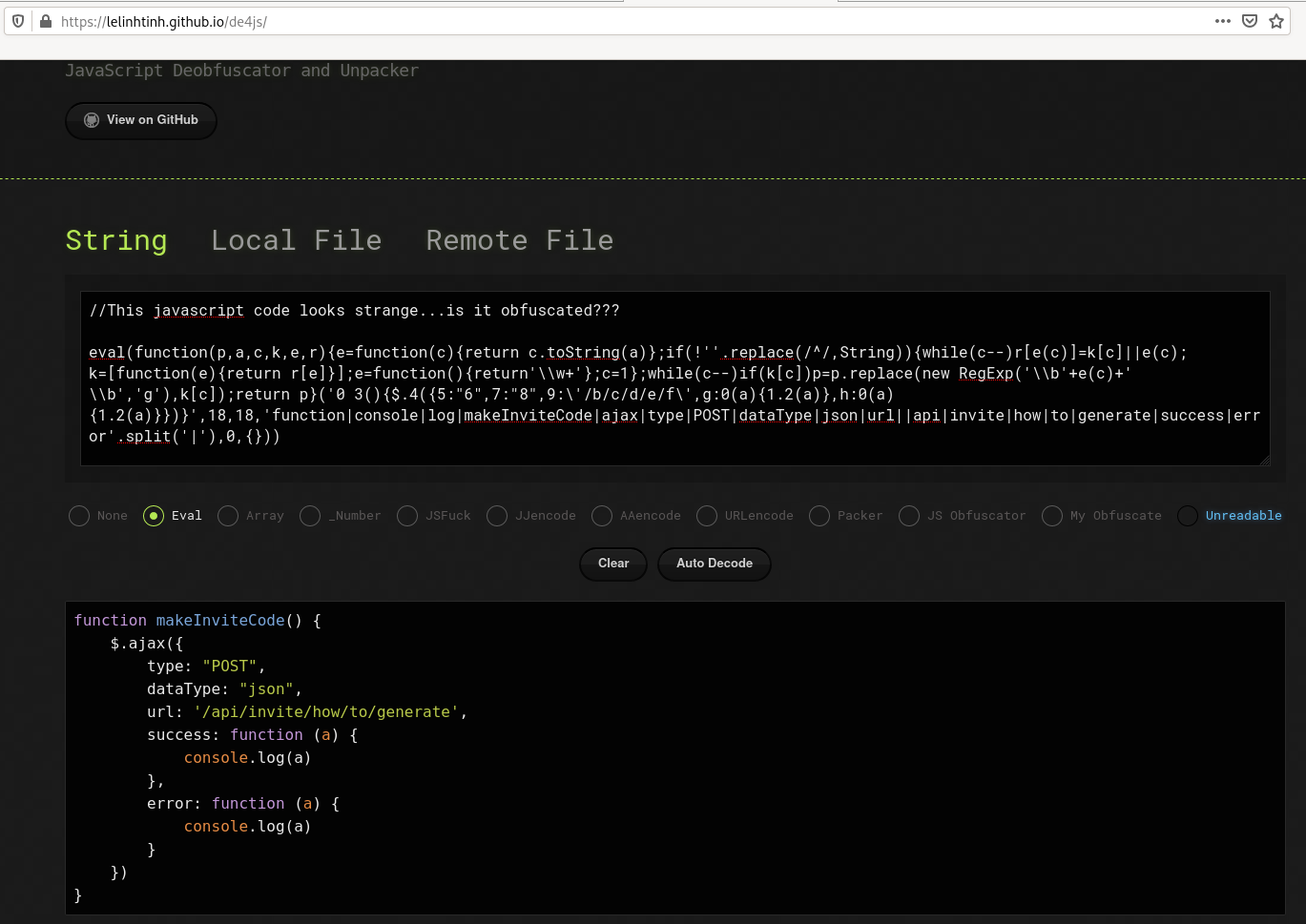
Task: Enable the JS Obfuscator option
Action: (909, 516)
